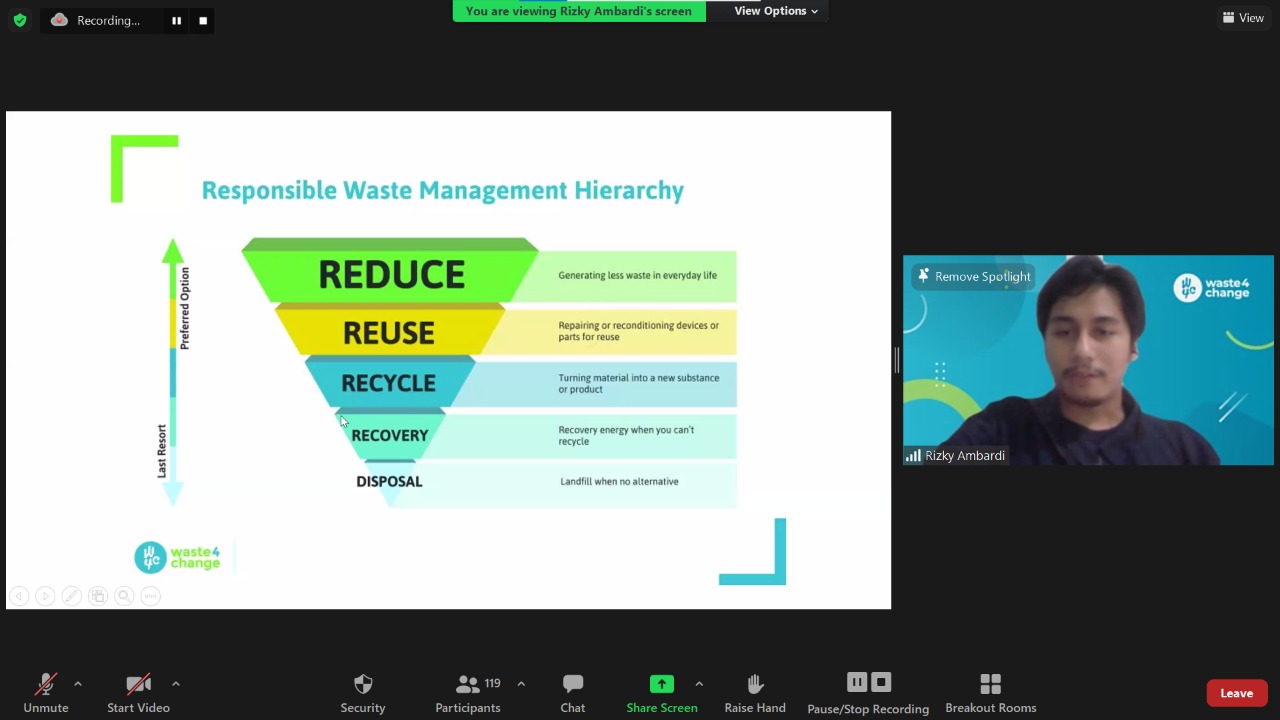
Task: Open the View Options dropdown
Action: pyautogui.click(x=775, y=11)
